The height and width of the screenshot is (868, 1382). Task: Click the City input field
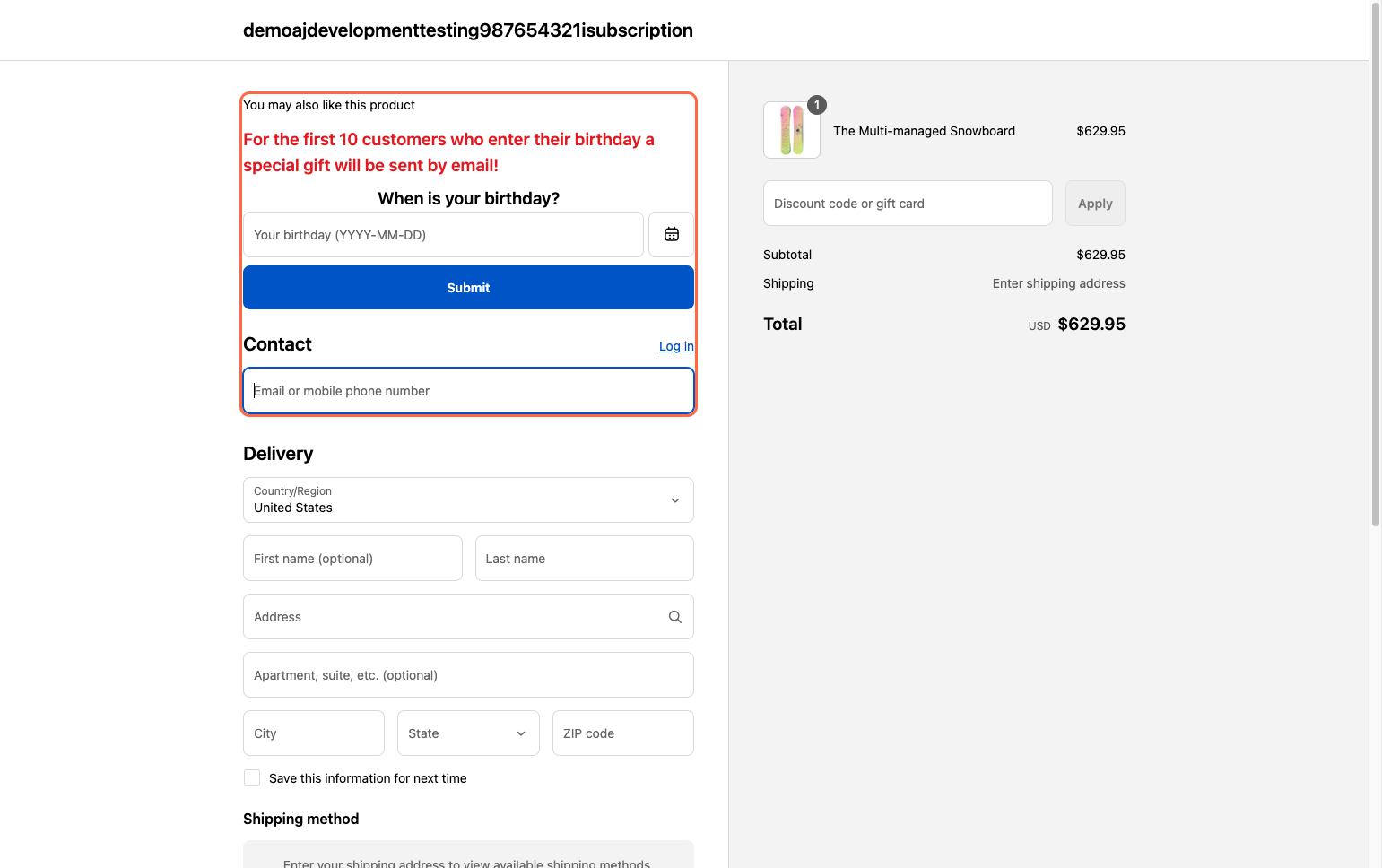click(313, 733)
